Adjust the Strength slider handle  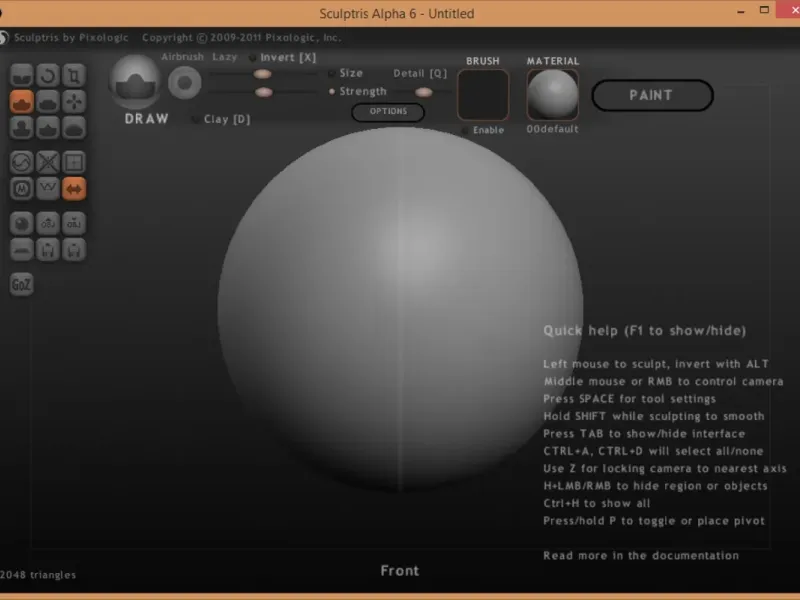[263, 92]
